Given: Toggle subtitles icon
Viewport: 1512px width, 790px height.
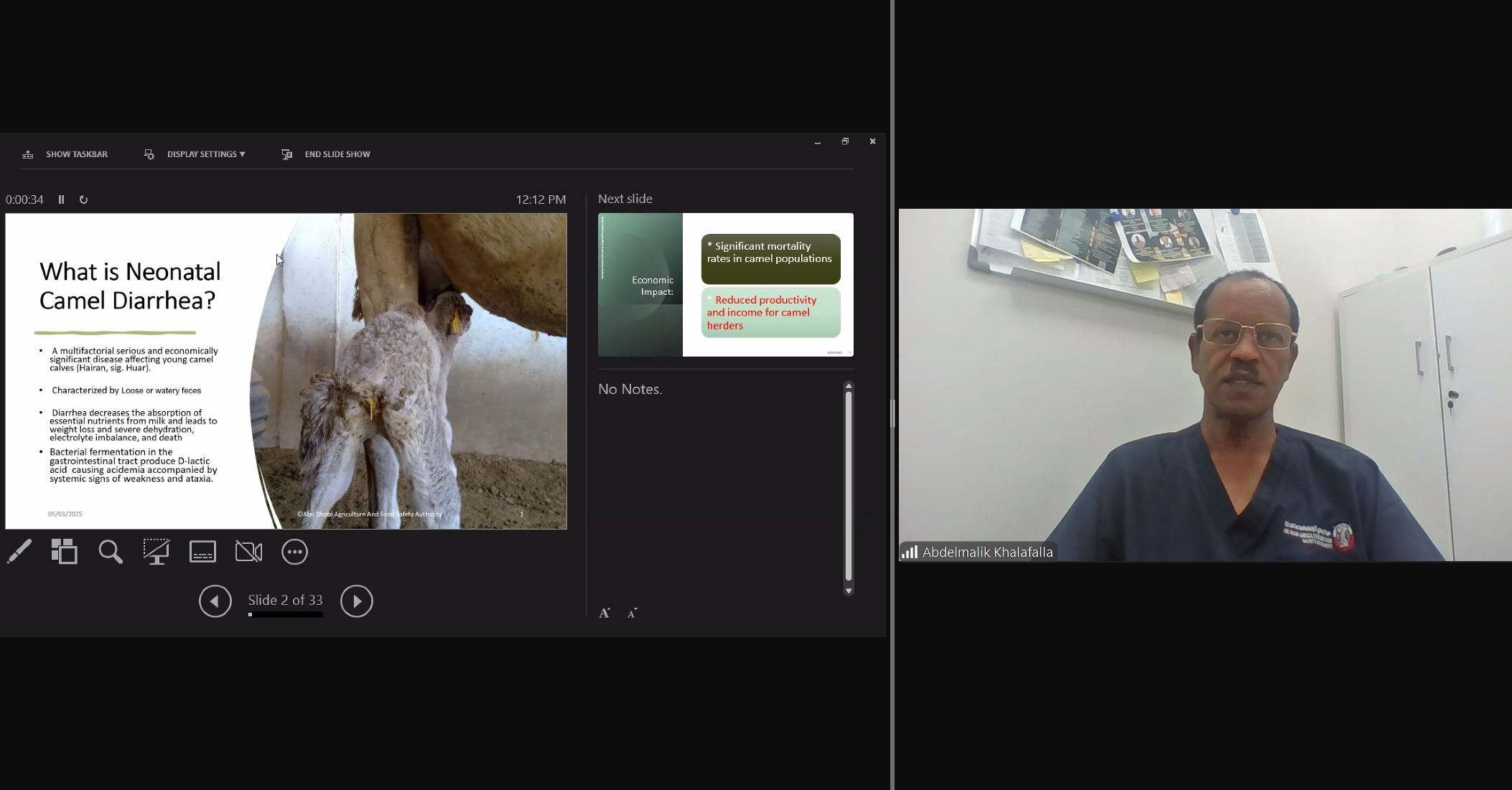Looking at the screenshot, I should pyautogui.click(x=202, y=552).
